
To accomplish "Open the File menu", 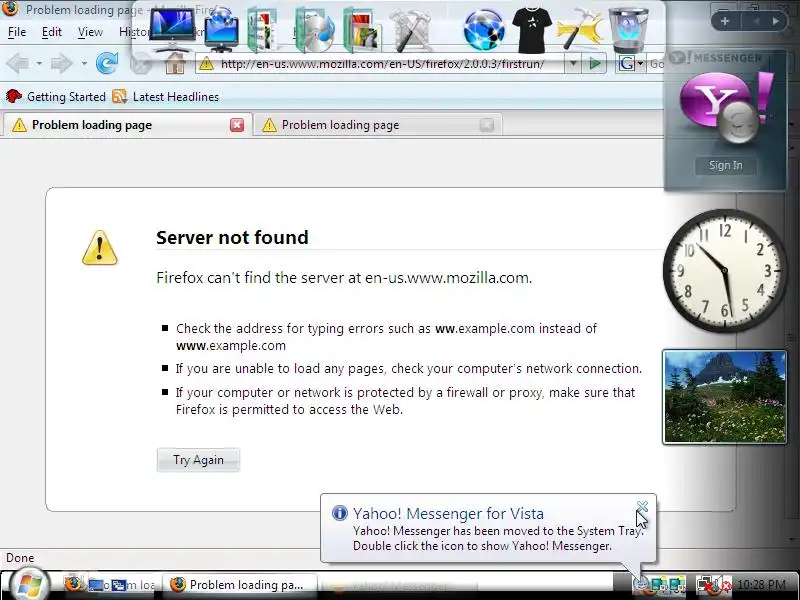I will (17, 32).
